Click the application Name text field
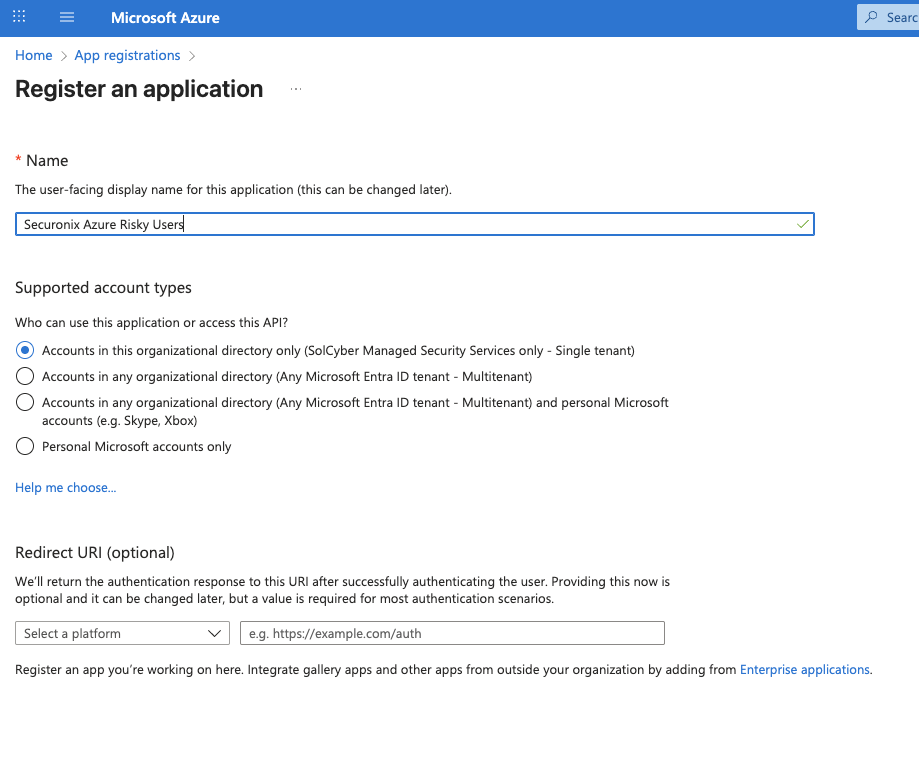 coord(400,225)
